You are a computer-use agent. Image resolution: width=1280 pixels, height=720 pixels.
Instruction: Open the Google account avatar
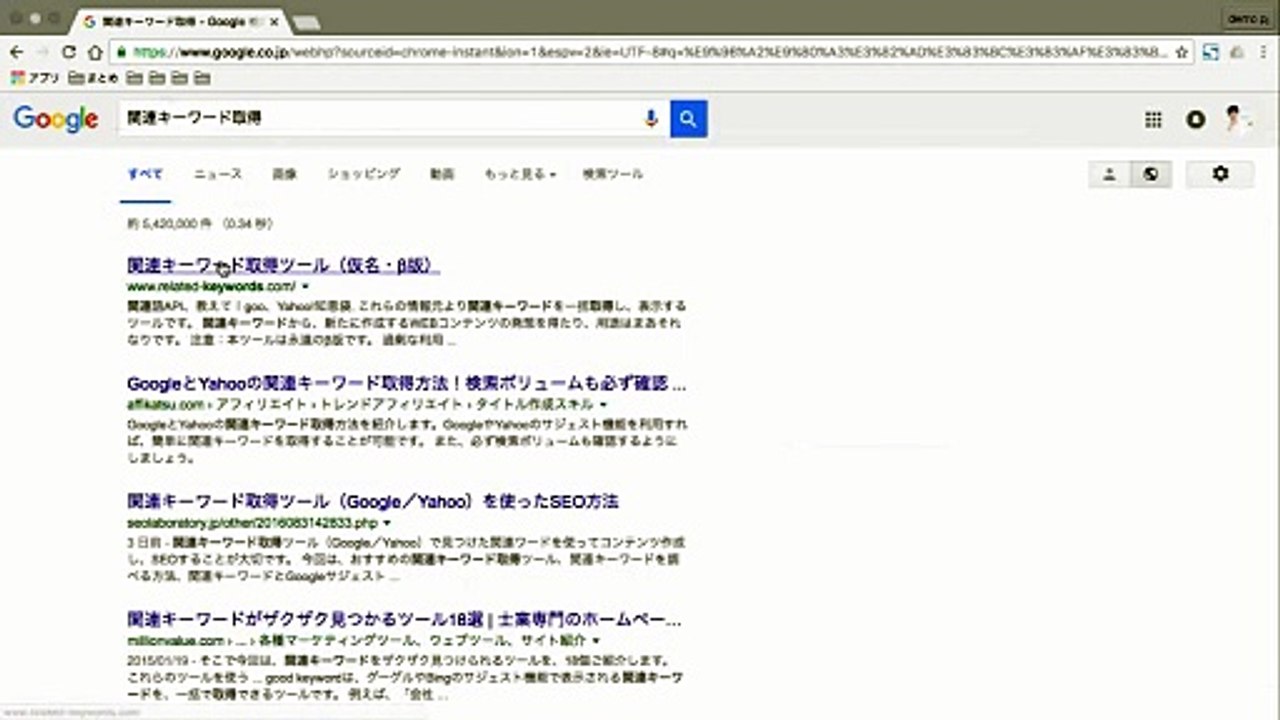(1238, 119)
